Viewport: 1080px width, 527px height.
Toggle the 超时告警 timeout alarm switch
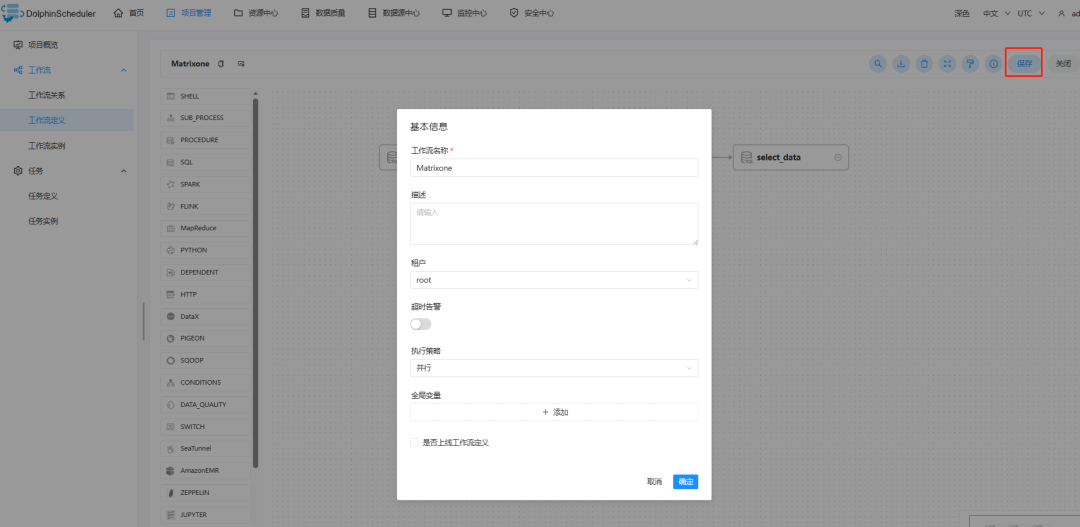tap(420, 324)
